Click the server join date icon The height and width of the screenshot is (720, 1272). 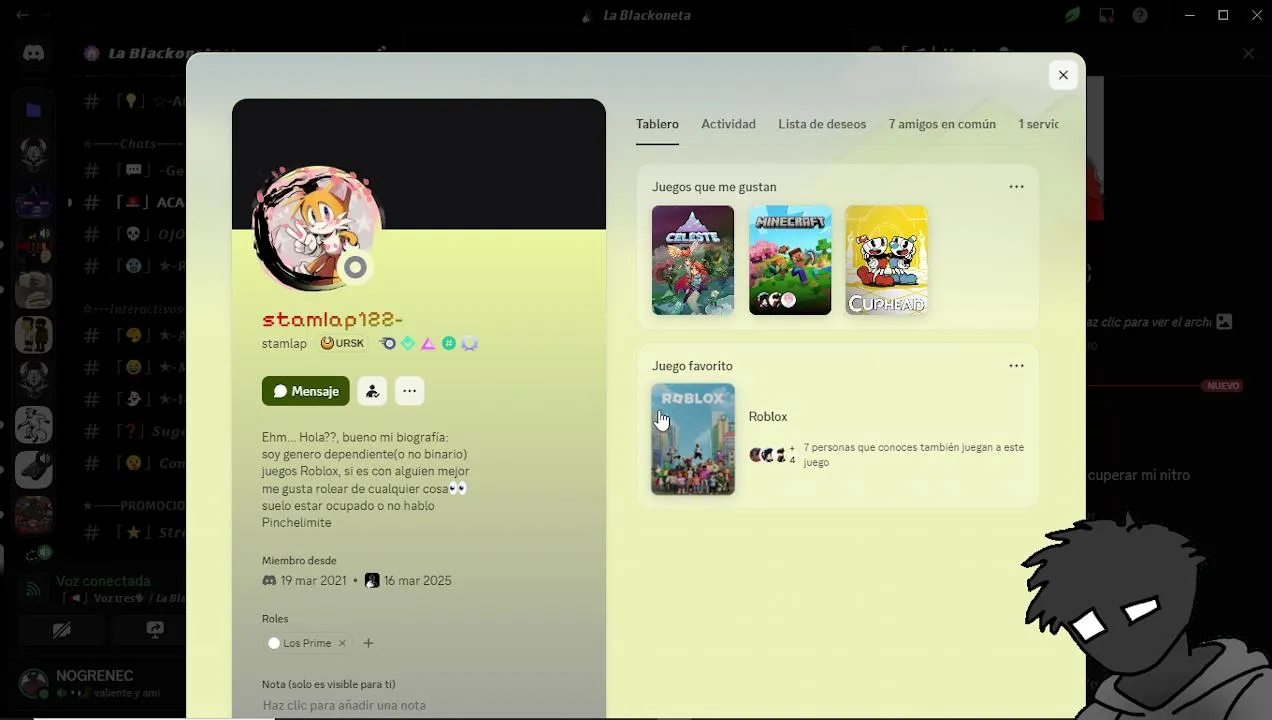(x=372, y=580)
